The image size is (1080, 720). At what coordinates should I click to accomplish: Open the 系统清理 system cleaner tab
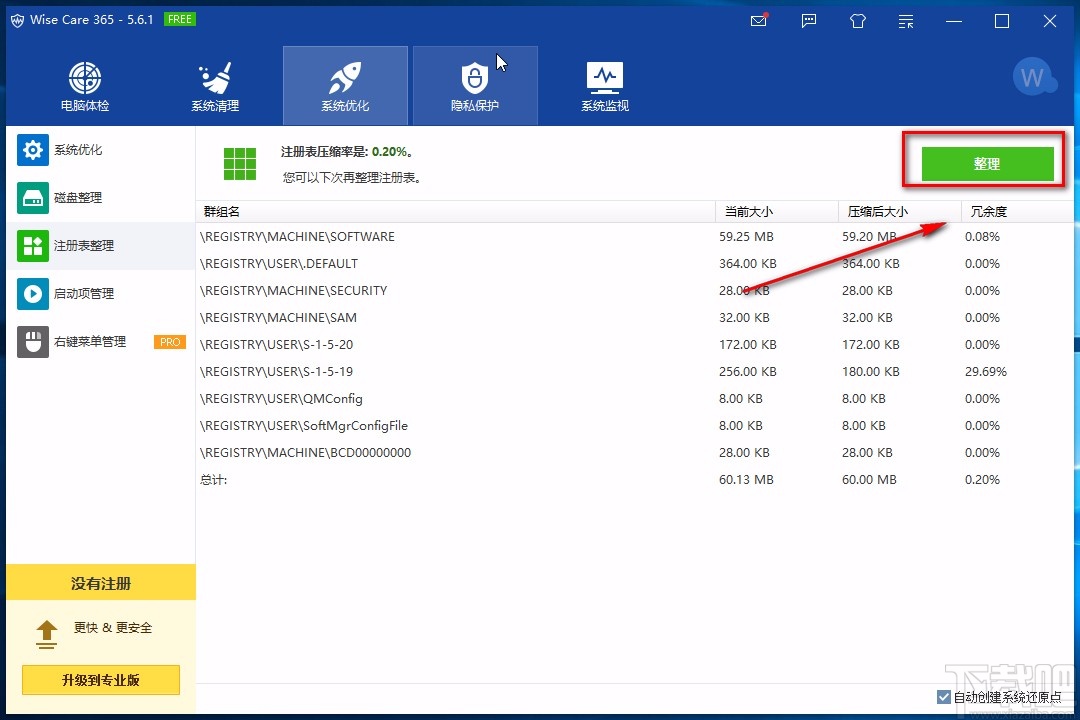tap(215, 85)
